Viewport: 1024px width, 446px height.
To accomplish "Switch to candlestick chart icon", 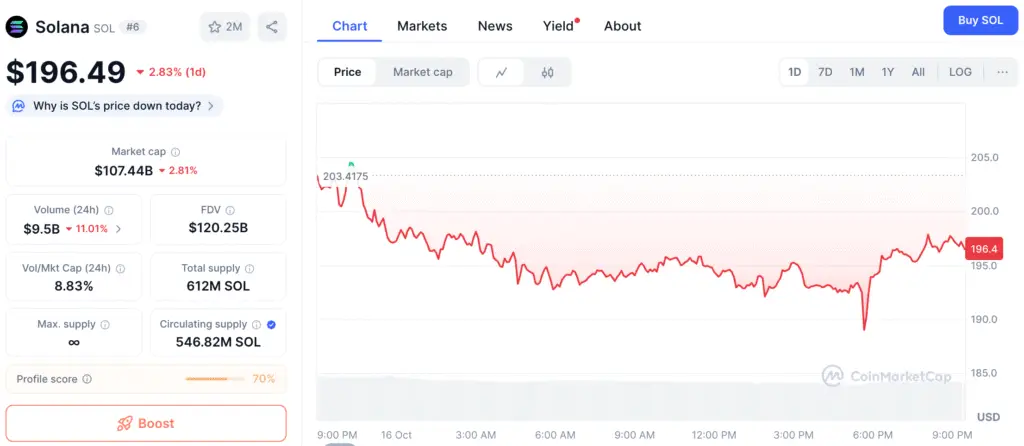I will tap(547, 72).
